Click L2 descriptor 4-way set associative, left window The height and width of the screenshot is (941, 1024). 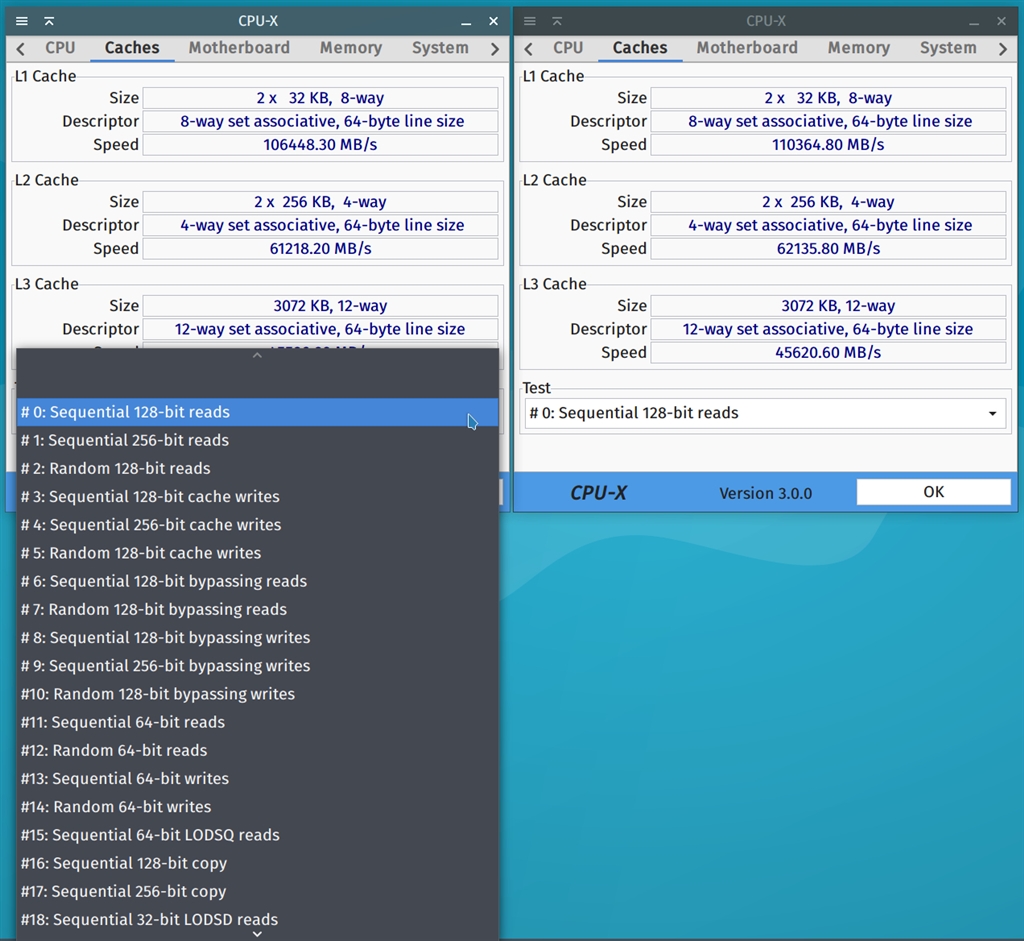coord(320,225)
